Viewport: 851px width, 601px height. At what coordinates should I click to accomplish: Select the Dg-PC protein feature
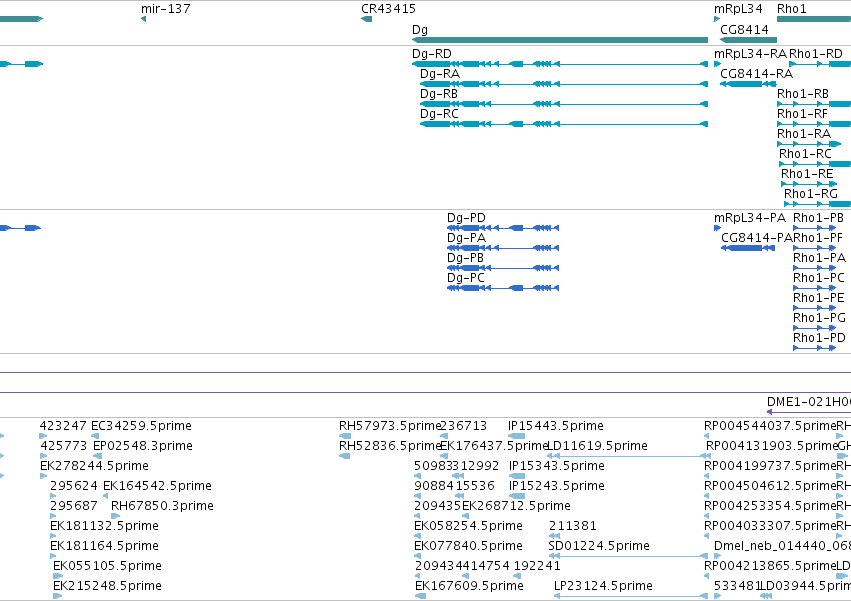[x=503, y=288]
